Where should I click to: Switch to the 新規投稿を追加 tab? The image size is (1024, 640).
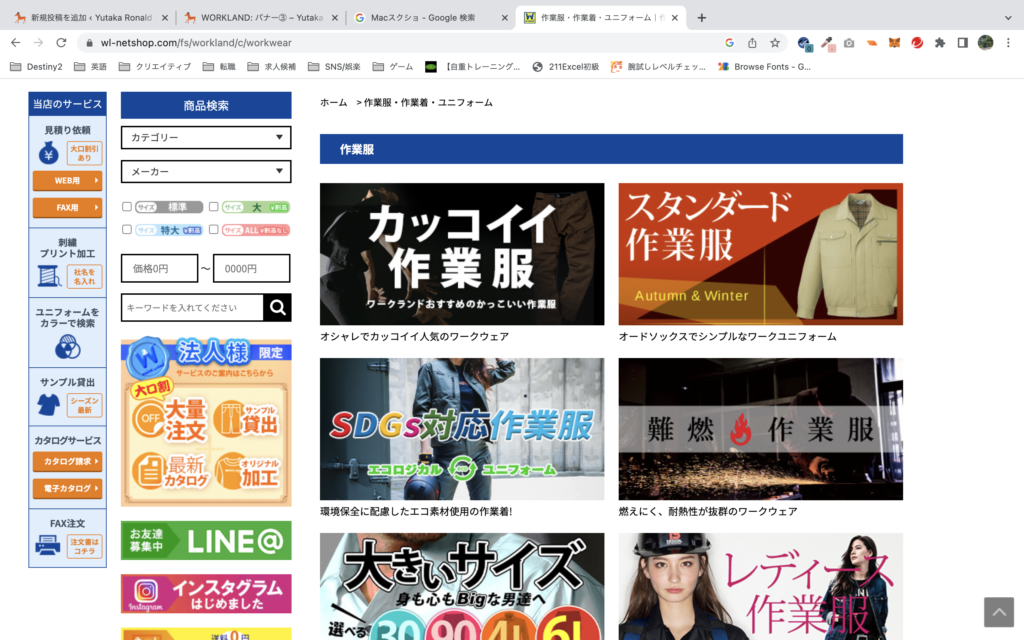coord(89,18)
